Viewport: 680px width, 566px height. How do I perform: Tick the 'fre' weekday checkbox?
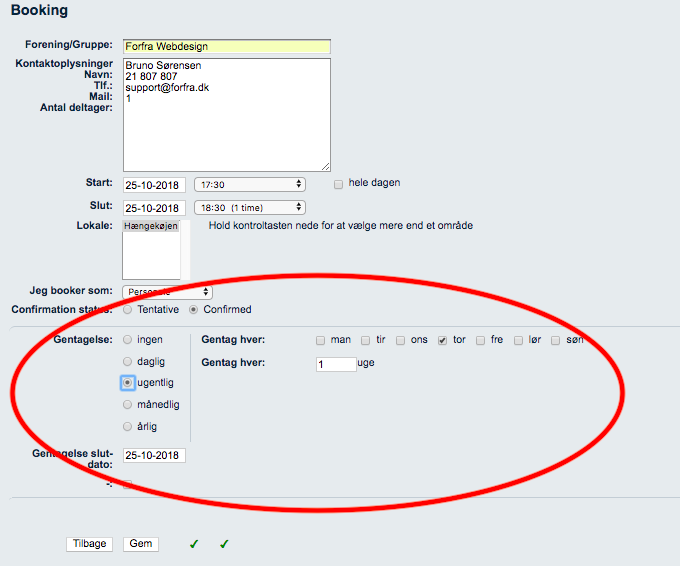click(x=480, y=340)
